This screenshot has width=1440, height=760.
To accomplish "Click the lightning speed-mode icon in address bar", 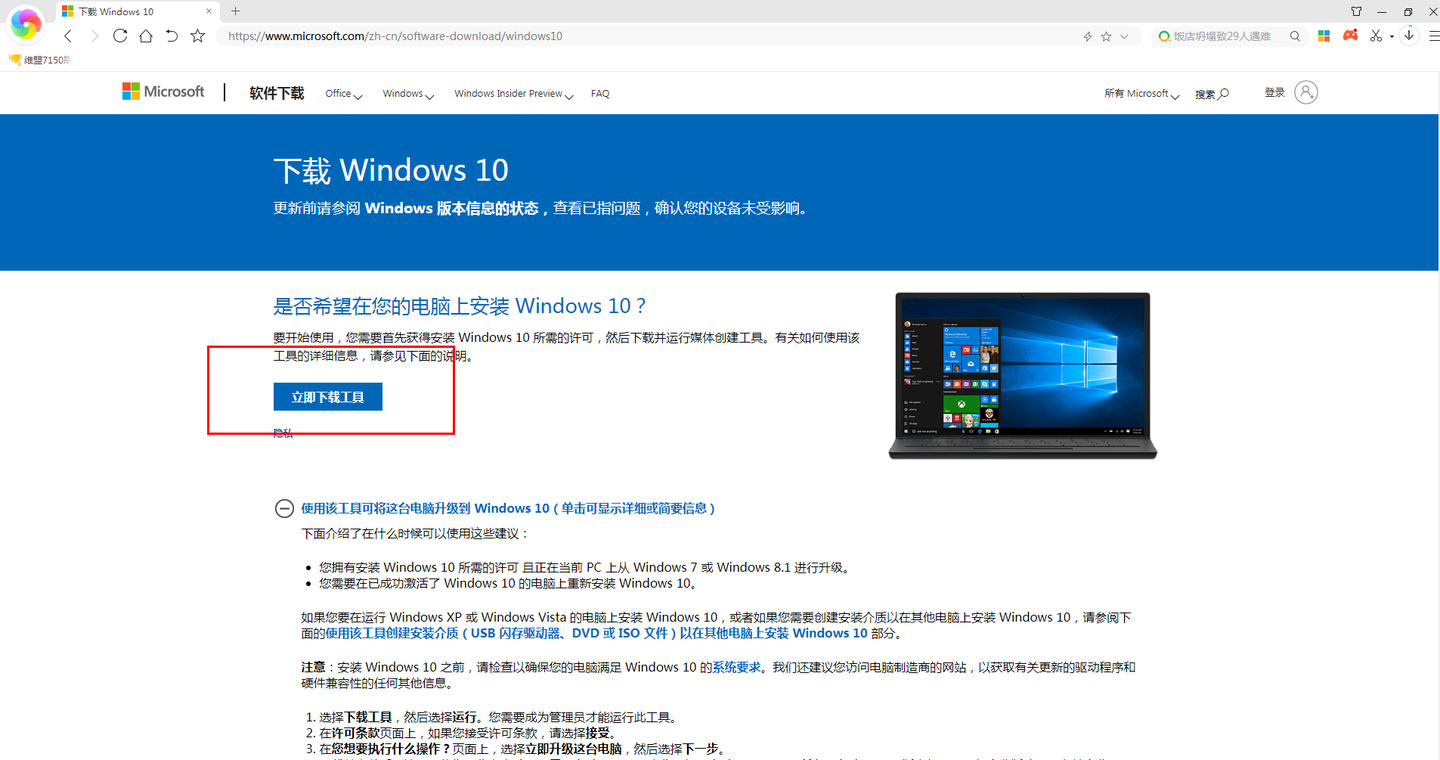I will (1087, 36).
